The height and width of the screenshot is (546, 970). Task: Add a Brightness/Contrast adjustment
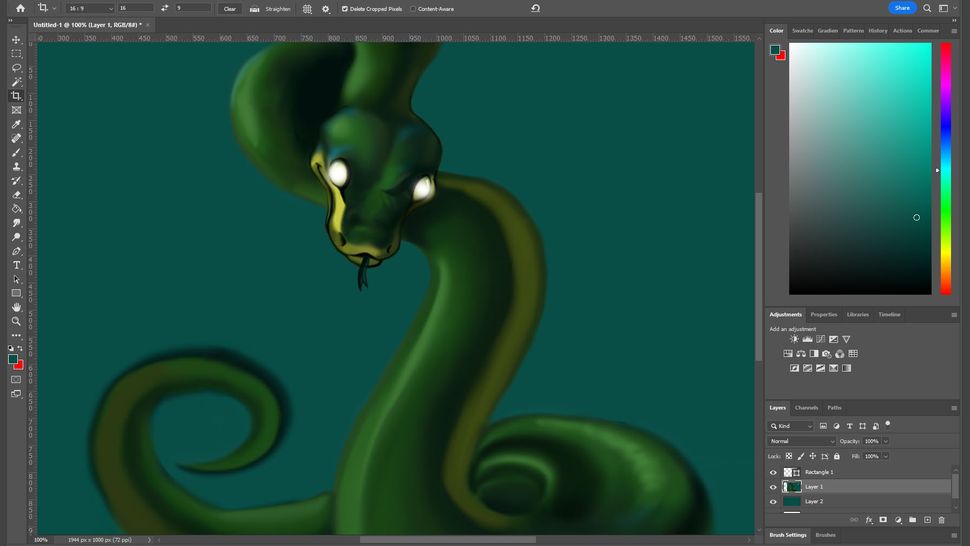click(x=794, y=339)
